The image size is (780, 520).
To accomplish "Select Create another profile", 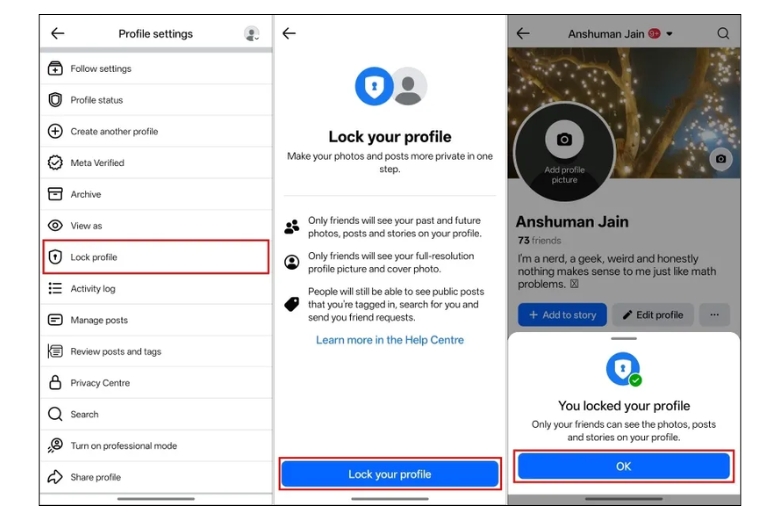I will click(156, 131).
